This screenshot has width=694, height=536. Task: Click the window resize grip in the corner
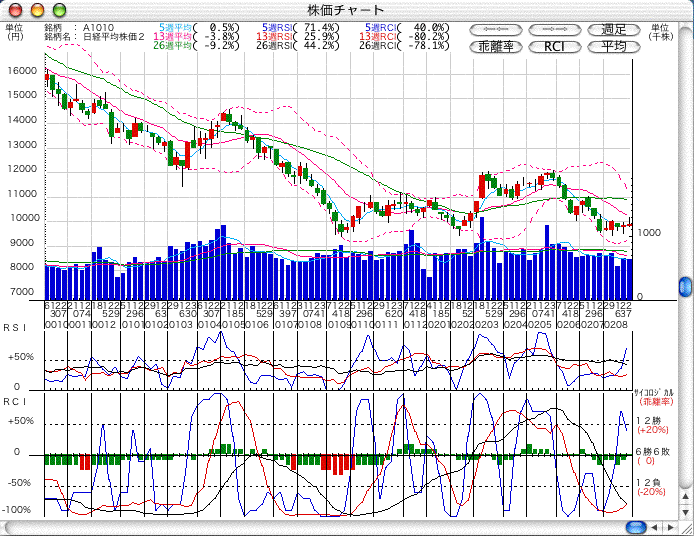point(686,528)
